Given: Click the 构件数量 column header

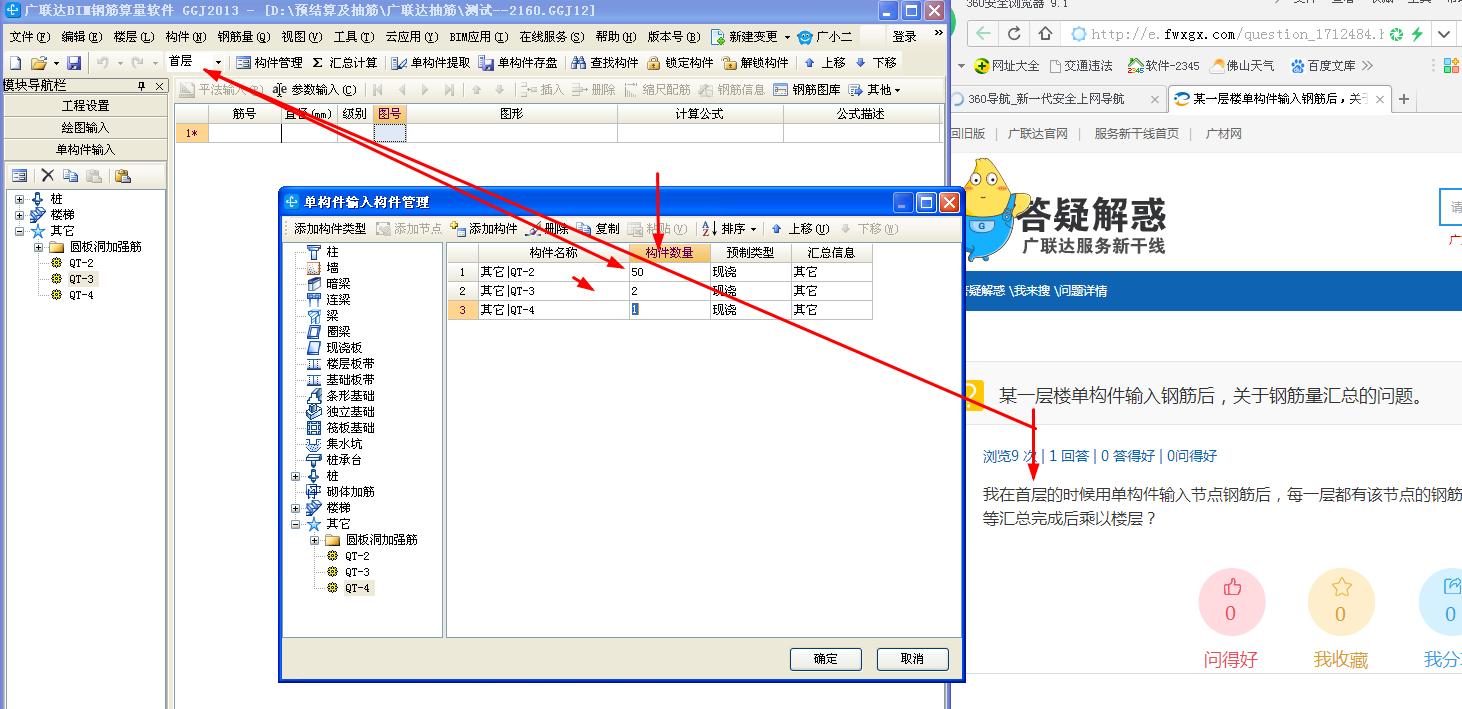Looking at the screenshot, I should pos(669,253).
